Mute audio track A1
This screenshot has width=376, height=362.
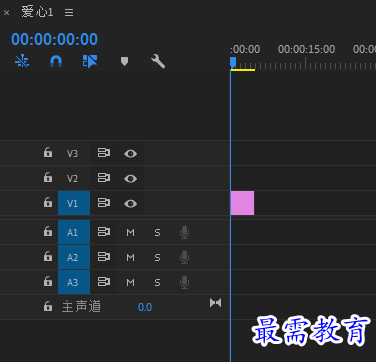click(130, 232)
